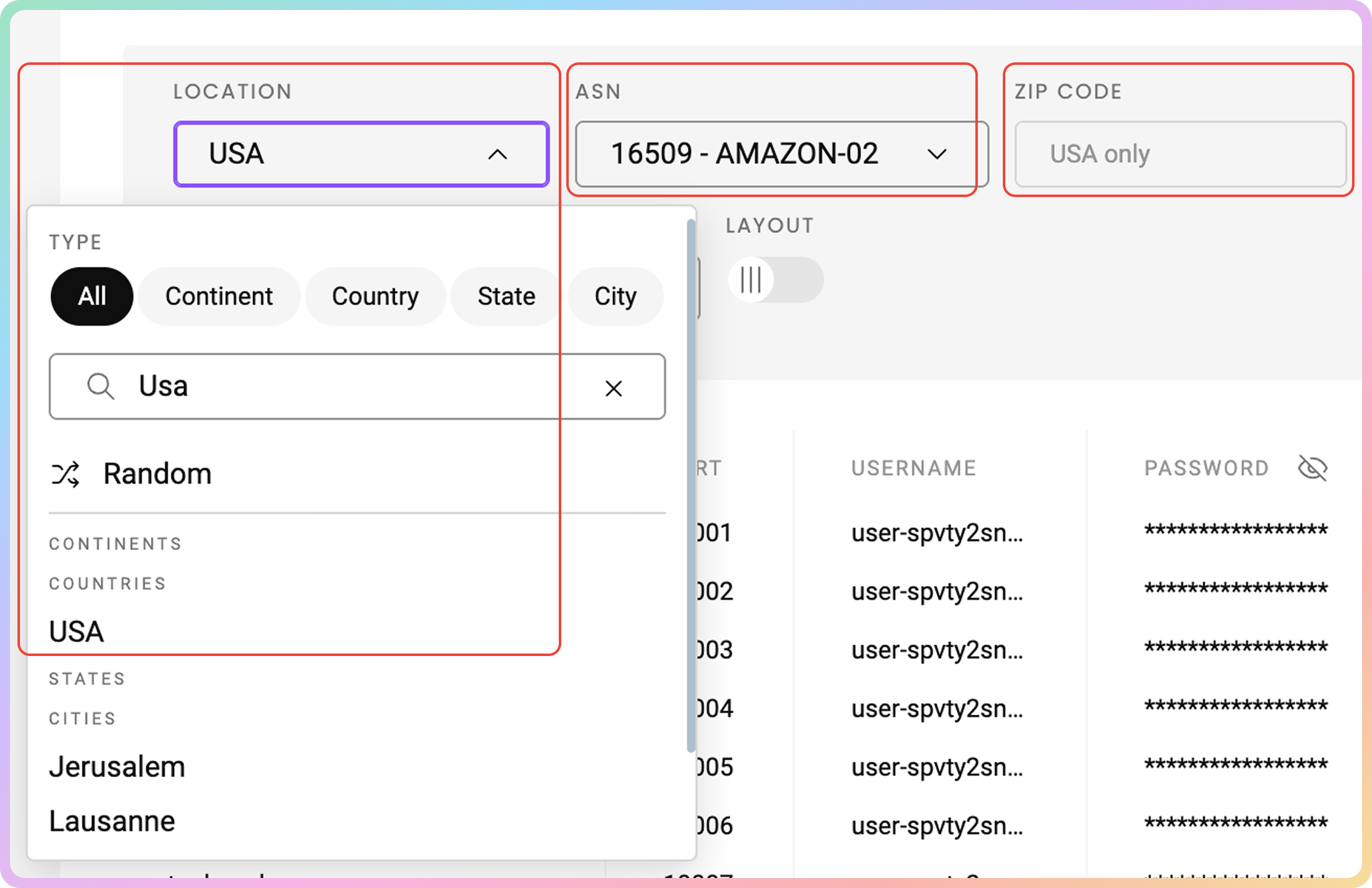Image resolution: width=1372 pixels, height=888 pixels.
Task: Filter by Country type
Action: point(375,296)
